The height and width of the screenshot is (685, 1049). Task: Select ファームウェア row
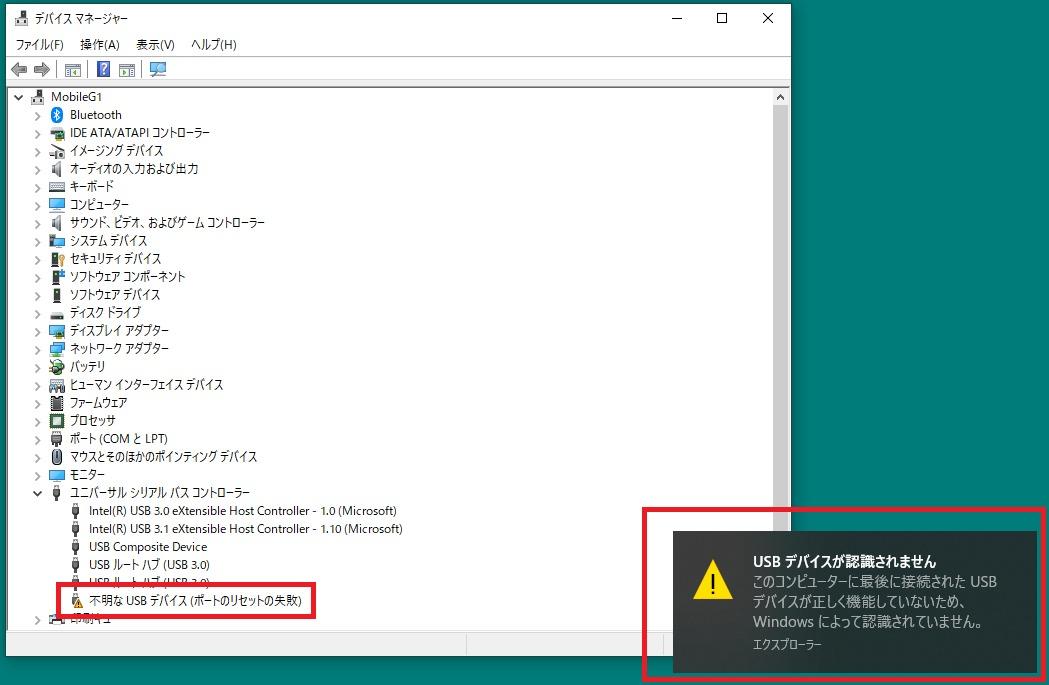pos(98,403)
